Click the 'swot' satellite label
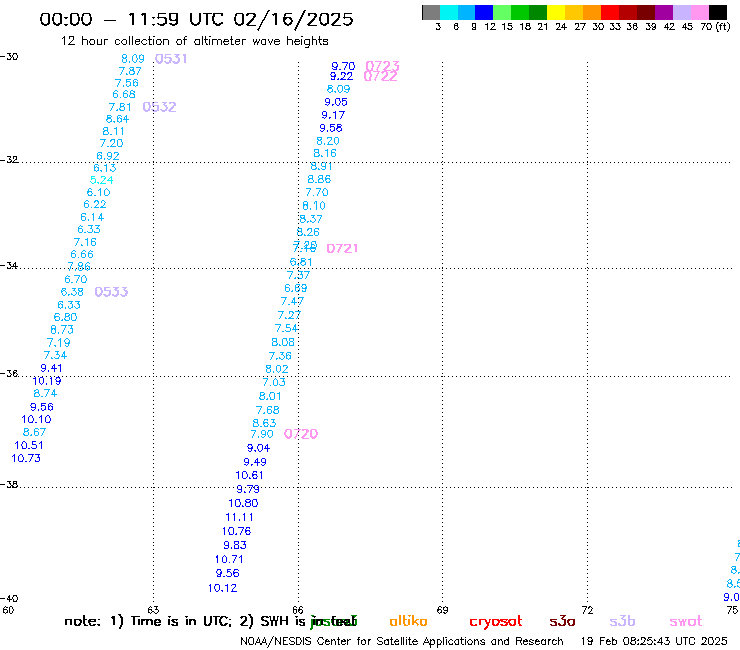Image resolution: width=740 pixels, height=650 pixels. [686, 621]
